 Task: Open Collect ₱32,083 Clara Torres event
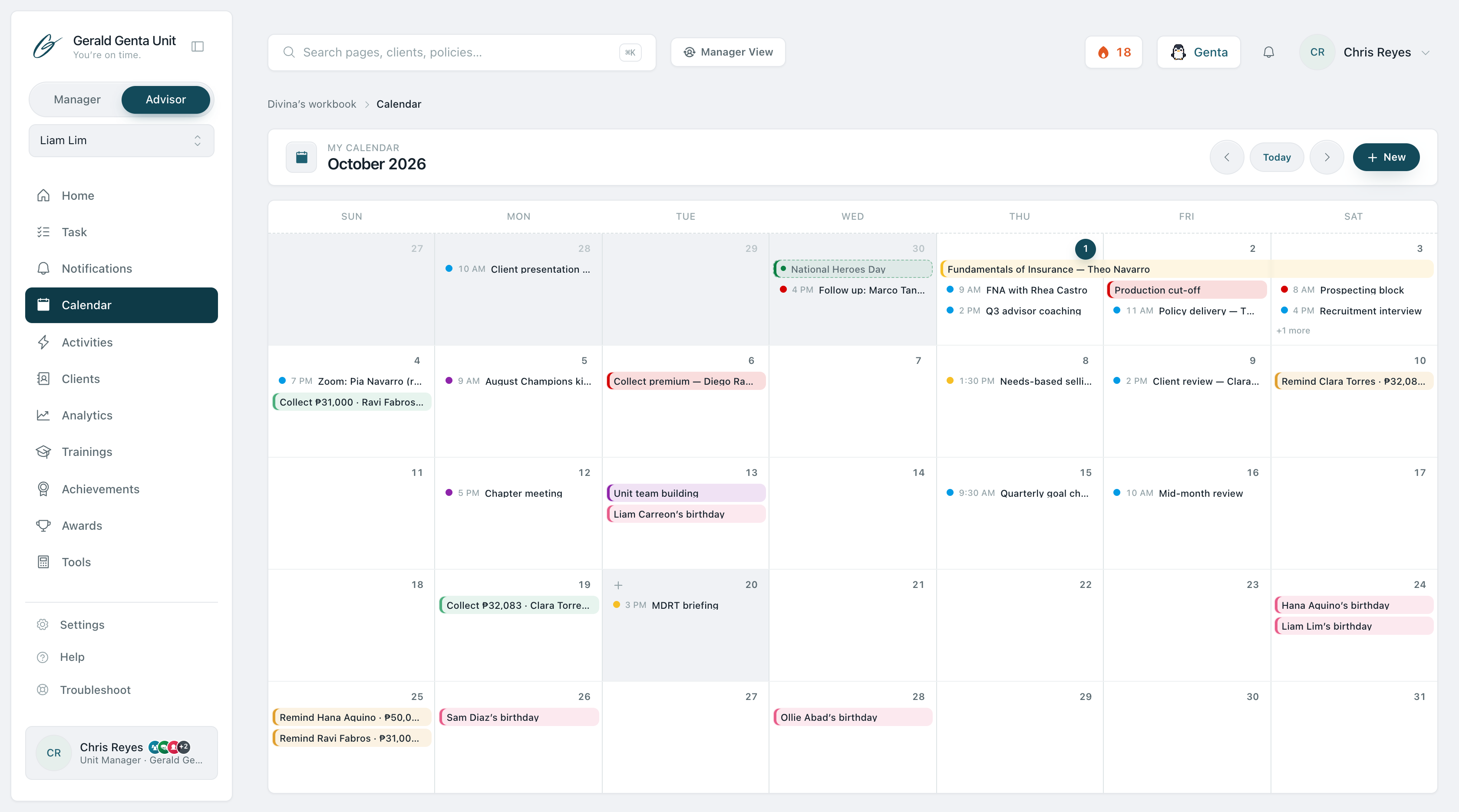point(519,605)
